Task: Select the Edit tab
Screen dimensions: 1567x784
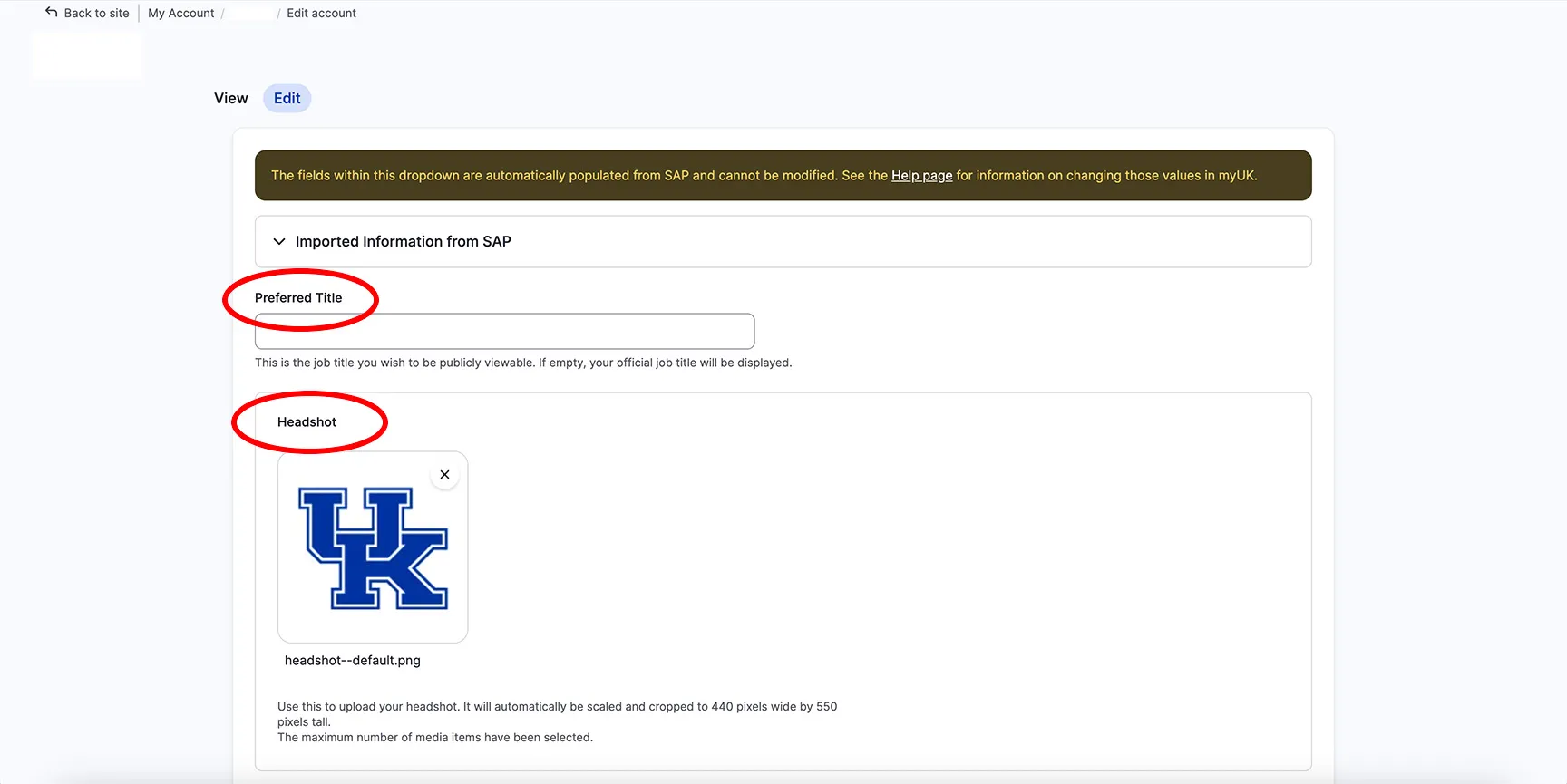Action: [x=287, y=99]
